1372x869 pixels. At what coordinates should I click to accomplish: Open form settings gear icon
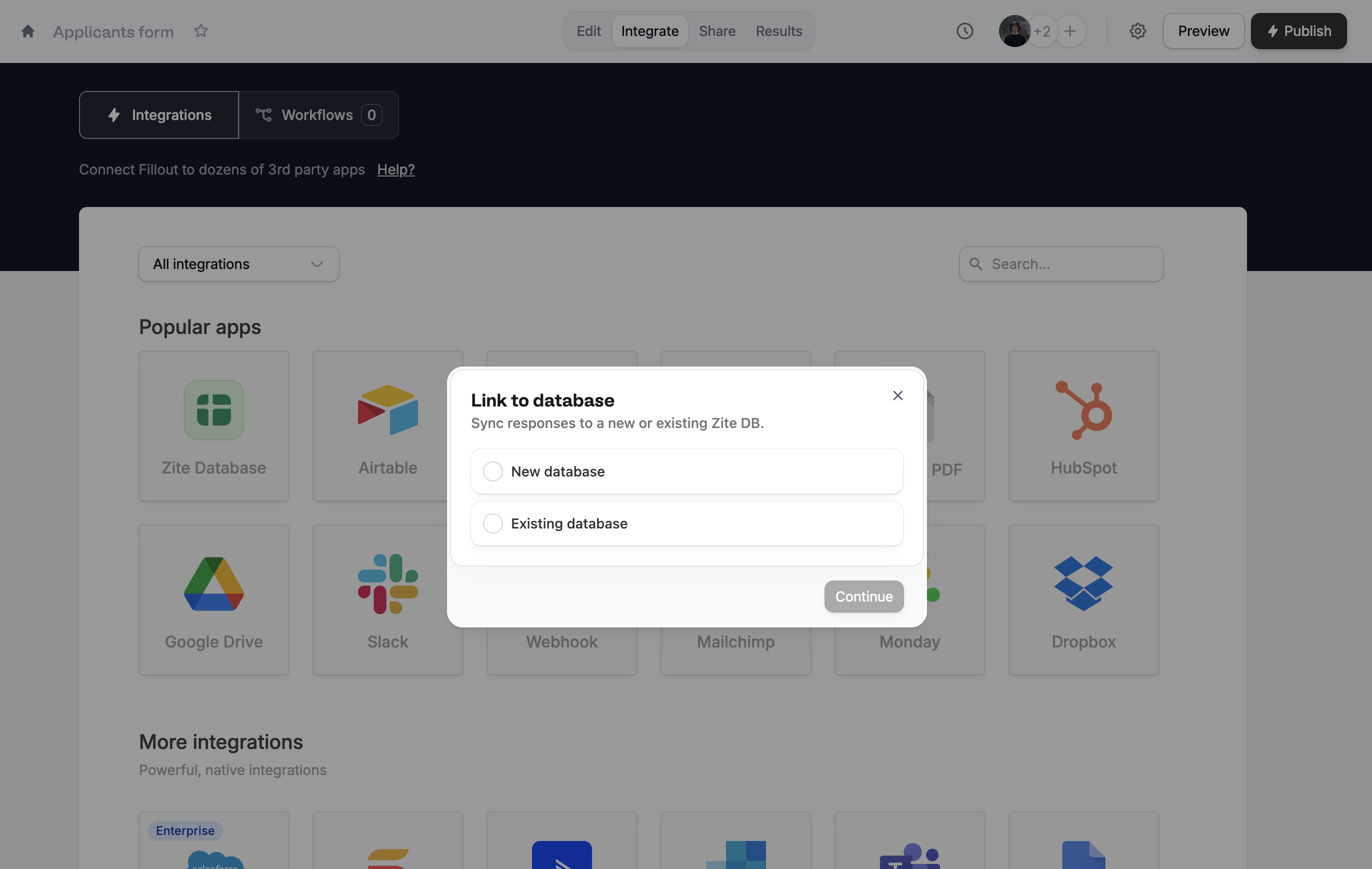pos(1137,31)
